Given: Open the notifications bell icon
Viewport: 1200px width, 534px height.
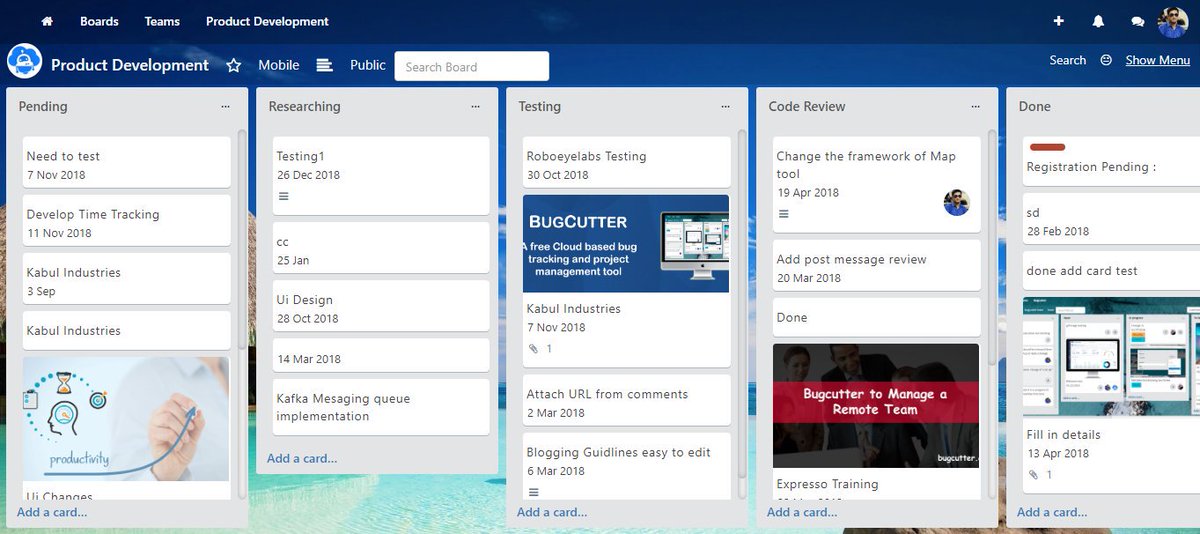Looking at the screenshot, I should click(x=1098, y=21).
